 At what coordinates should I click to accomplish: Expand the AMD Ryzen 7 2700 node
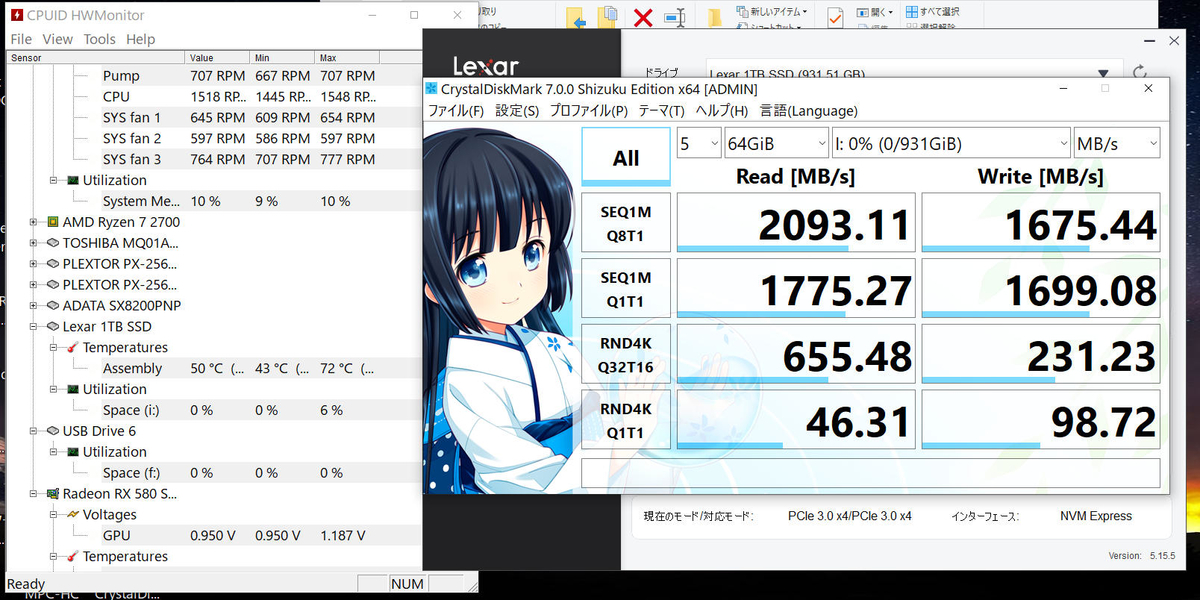click(35, 222)
